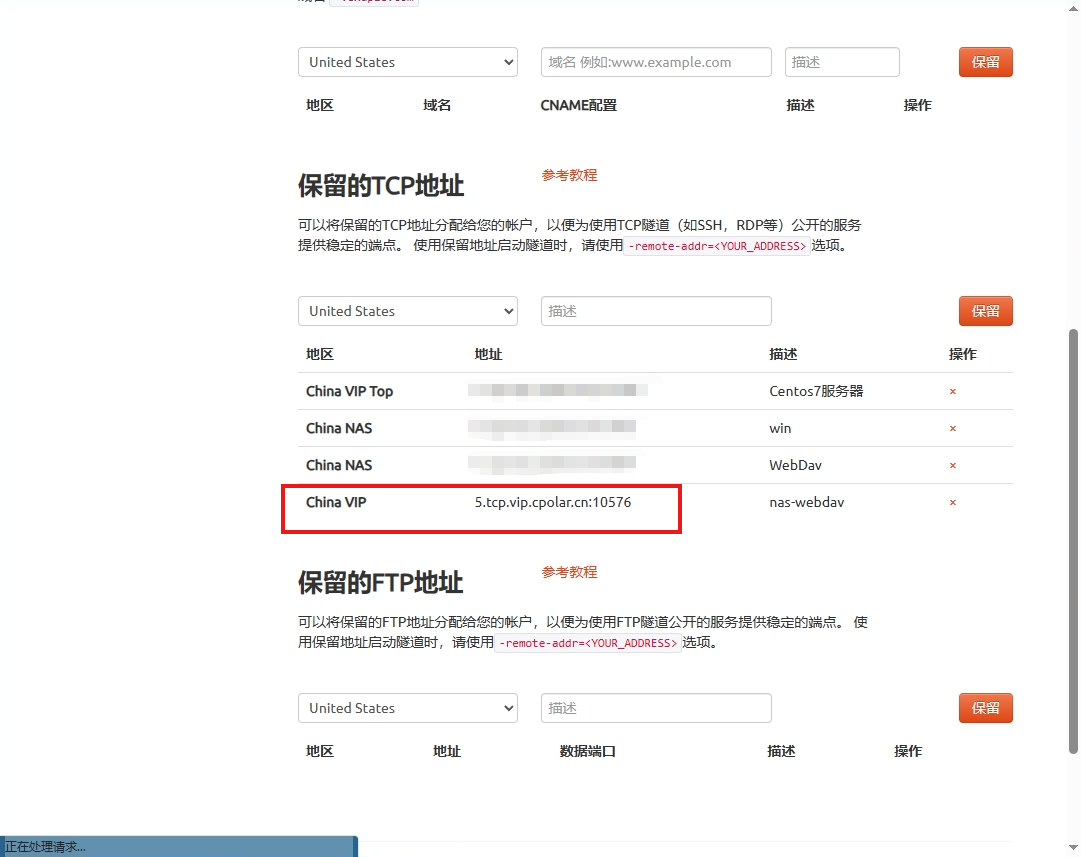The width and height of the screenshot is (1081, 857).
Task: Click 保留 button to reserve TCP address
Action: coord(985,311)
